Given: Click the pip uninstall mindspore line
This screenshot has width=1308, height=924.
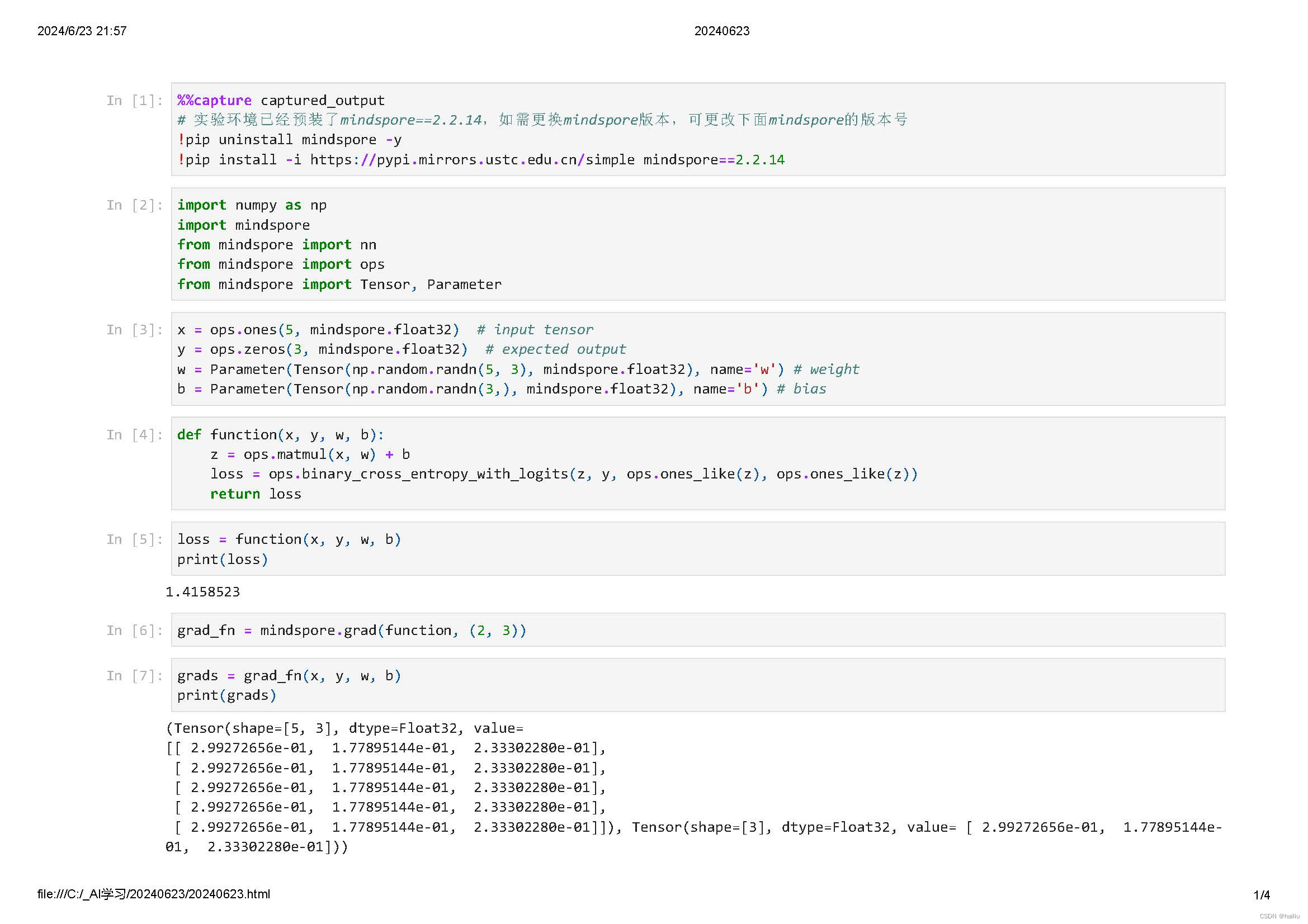Looking at the screenshot, I should click(x=290, y=140).
